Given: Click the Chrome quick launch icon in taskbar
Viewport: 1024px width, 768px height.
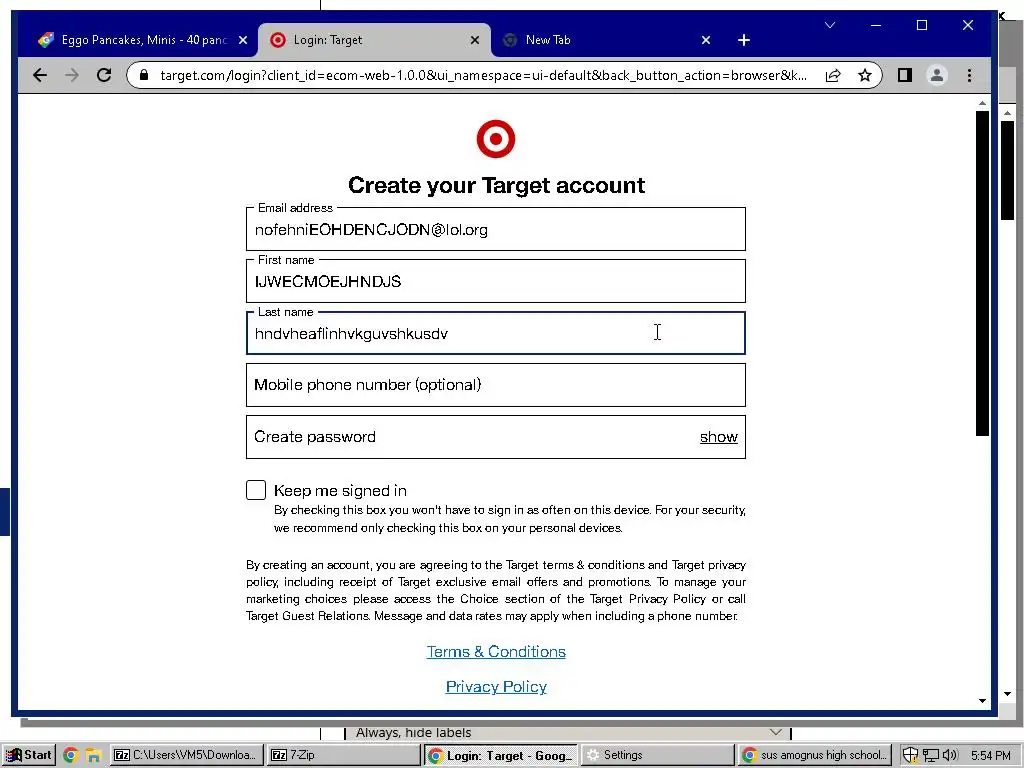Looking at the screenshot, I should (71, 756).
